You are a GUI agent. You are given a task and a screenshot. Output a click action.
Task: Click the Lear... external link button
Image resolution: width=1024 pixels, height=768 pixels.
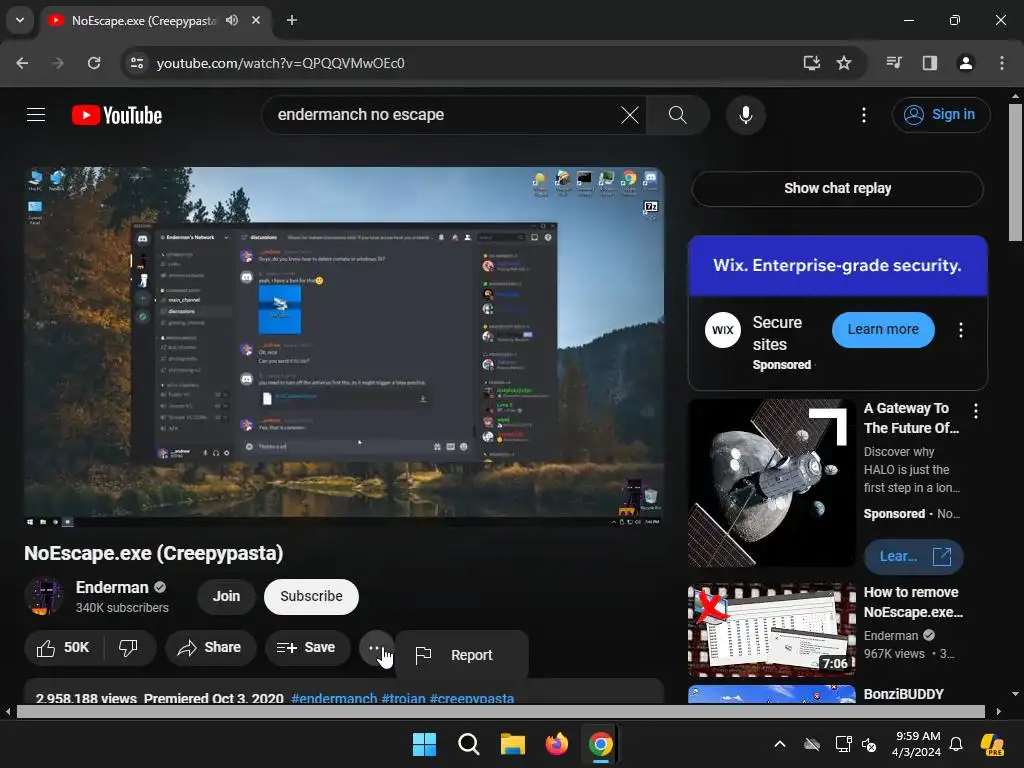[x=913, y=556]
